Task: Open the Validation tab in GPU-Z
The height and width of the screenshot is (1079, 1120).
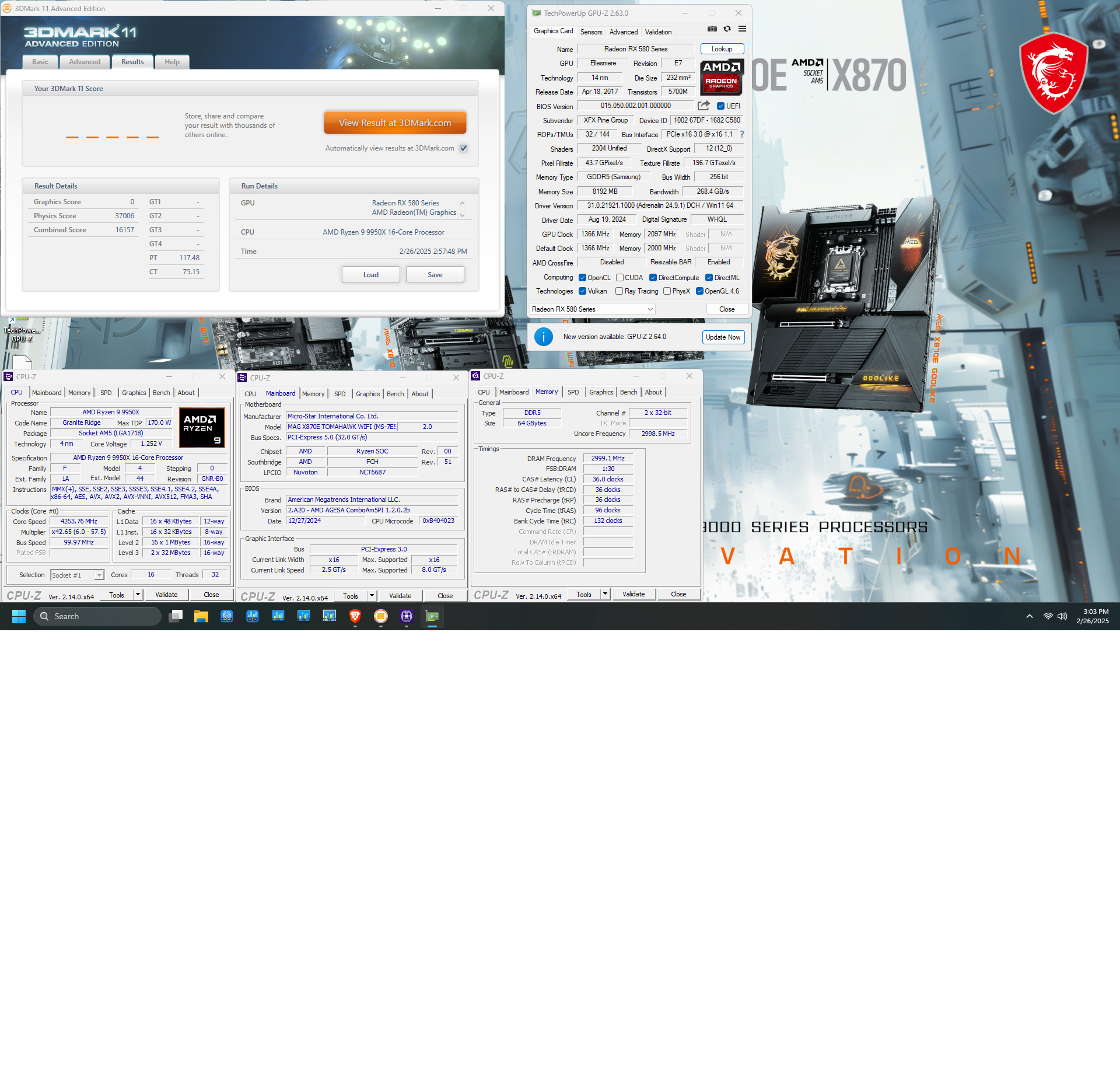Action: [658, 32]
